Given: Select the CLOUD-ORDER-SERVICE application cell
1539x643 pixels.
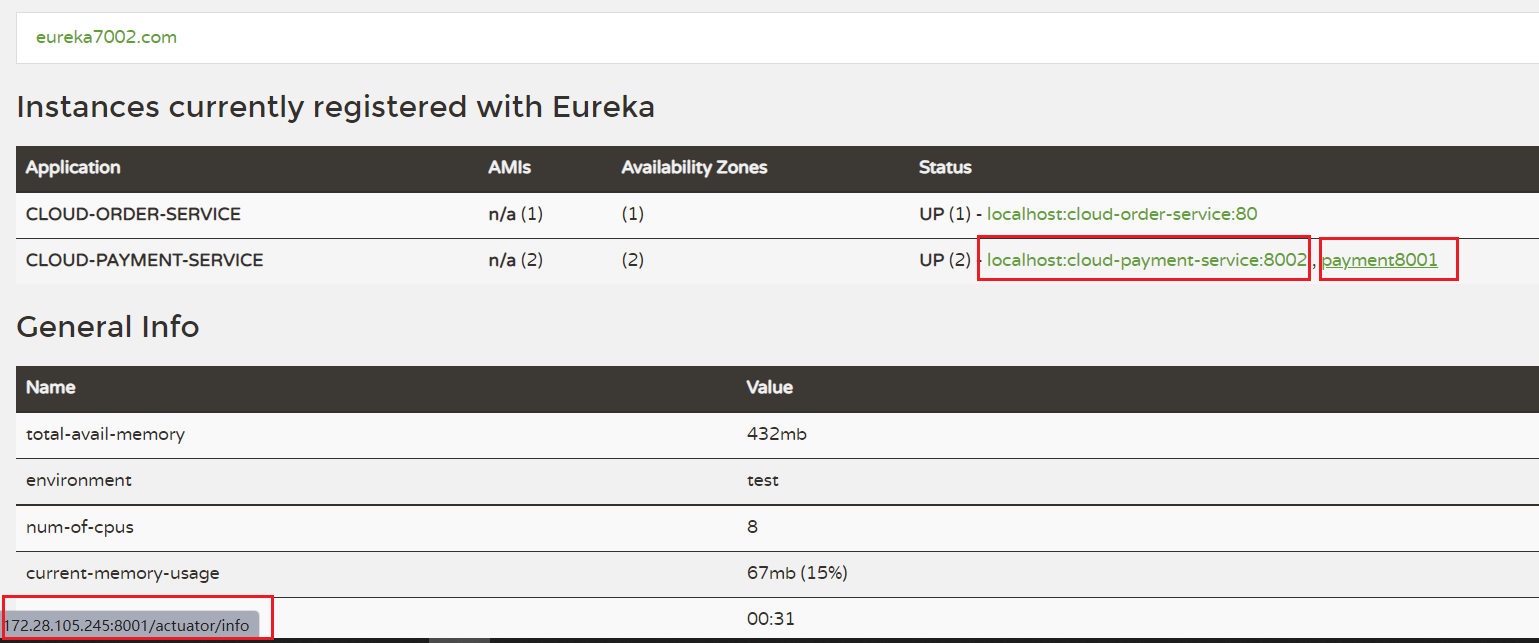Looking at the screenshot, I should 133,214.
